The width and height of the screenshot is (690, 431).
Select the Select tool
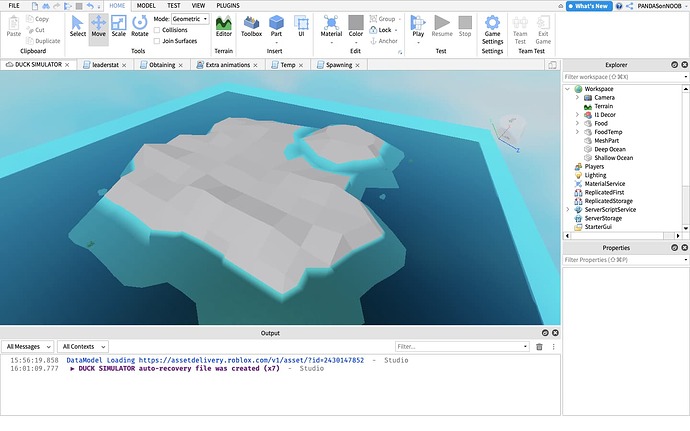coord(77,26)
